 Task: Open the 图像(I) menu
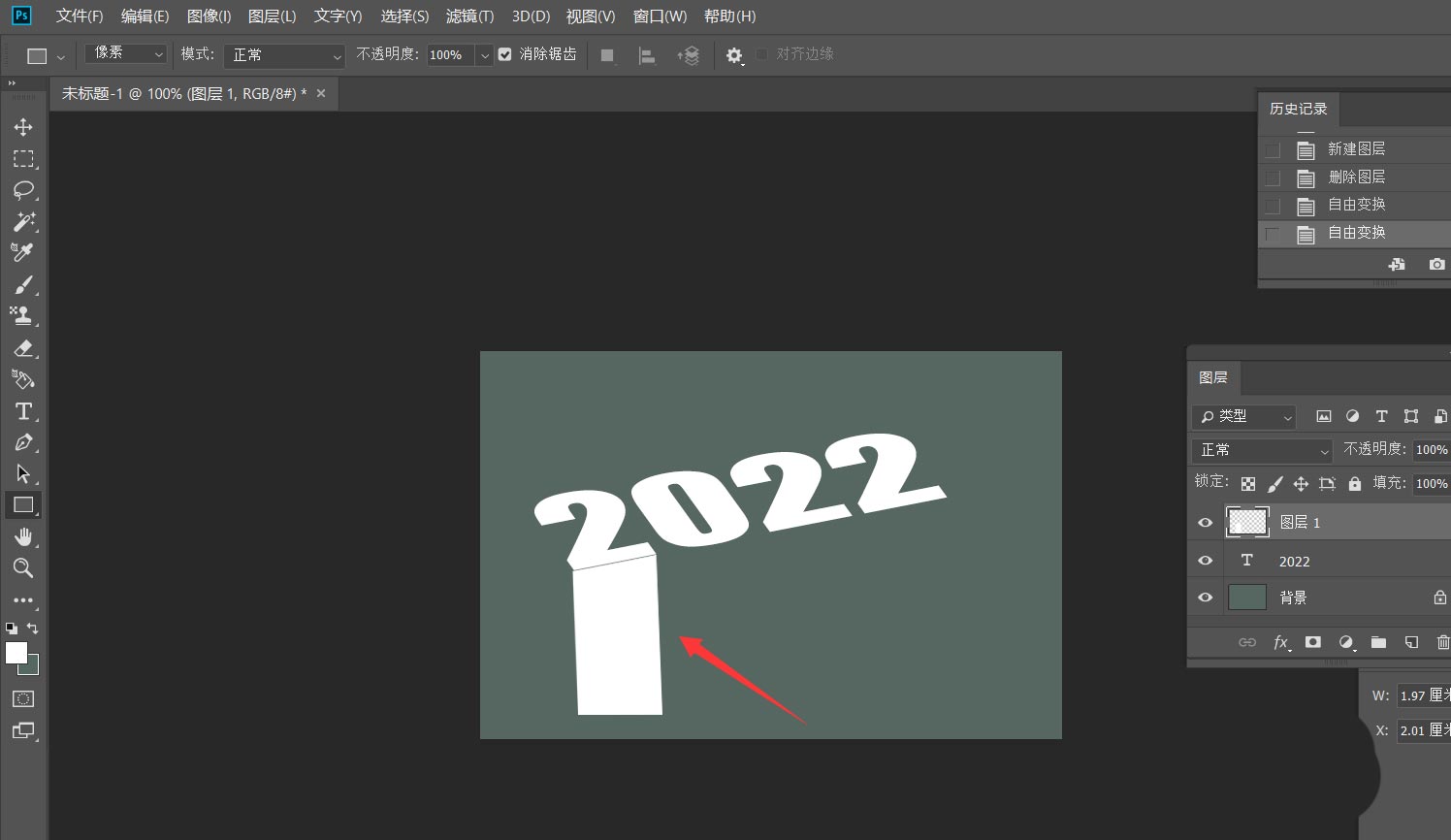coord(209,16)
